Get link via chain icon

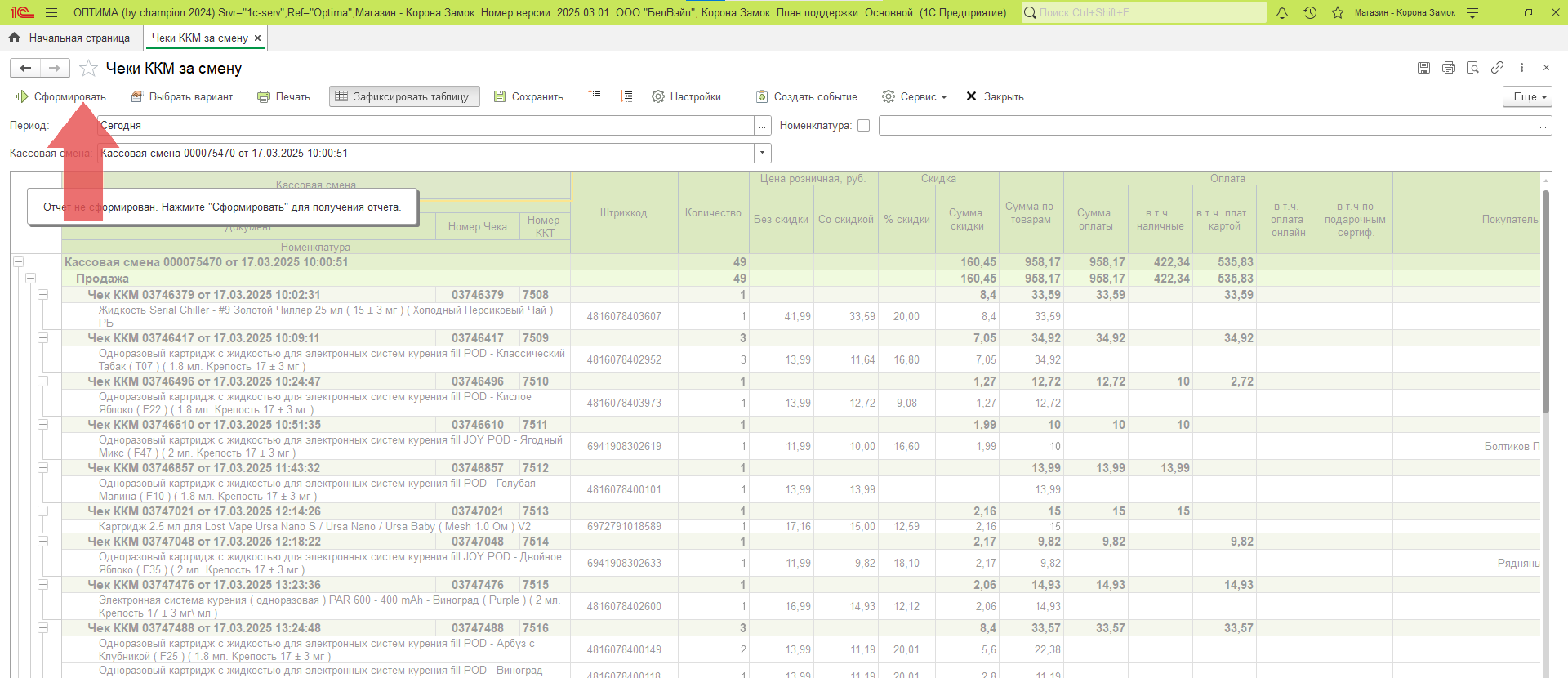(1497, 68)
